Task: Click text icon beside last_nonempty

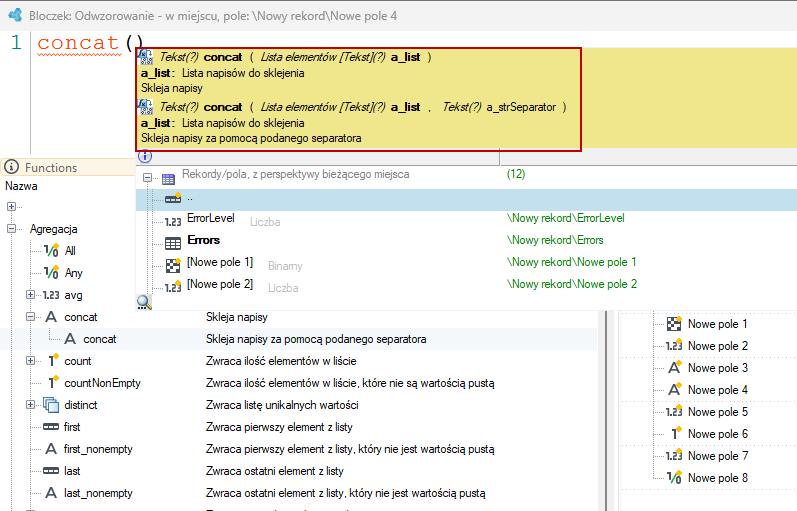Action: pyautogui.click(x=51, y=492)
